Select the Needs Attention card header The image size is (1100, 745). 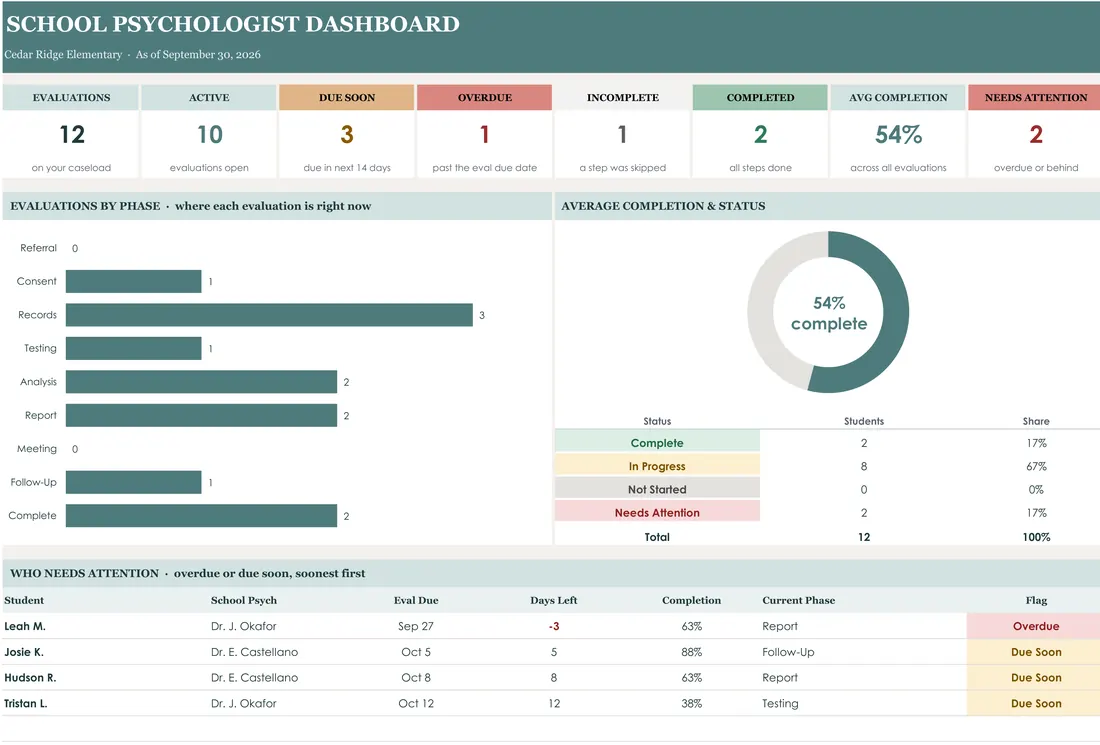[1035, 98]
